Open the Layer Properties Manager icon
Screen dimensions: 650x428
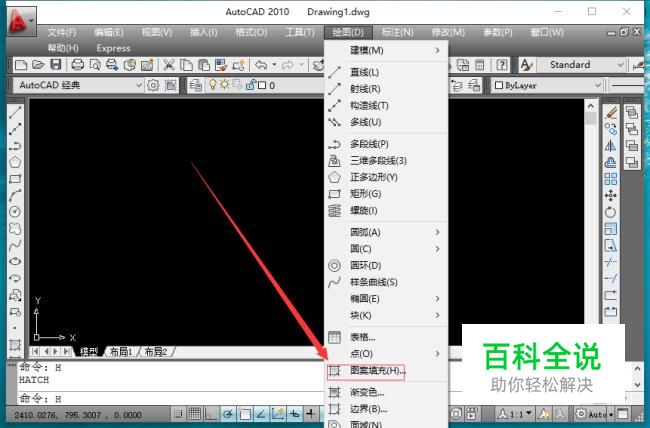point(196,85)
